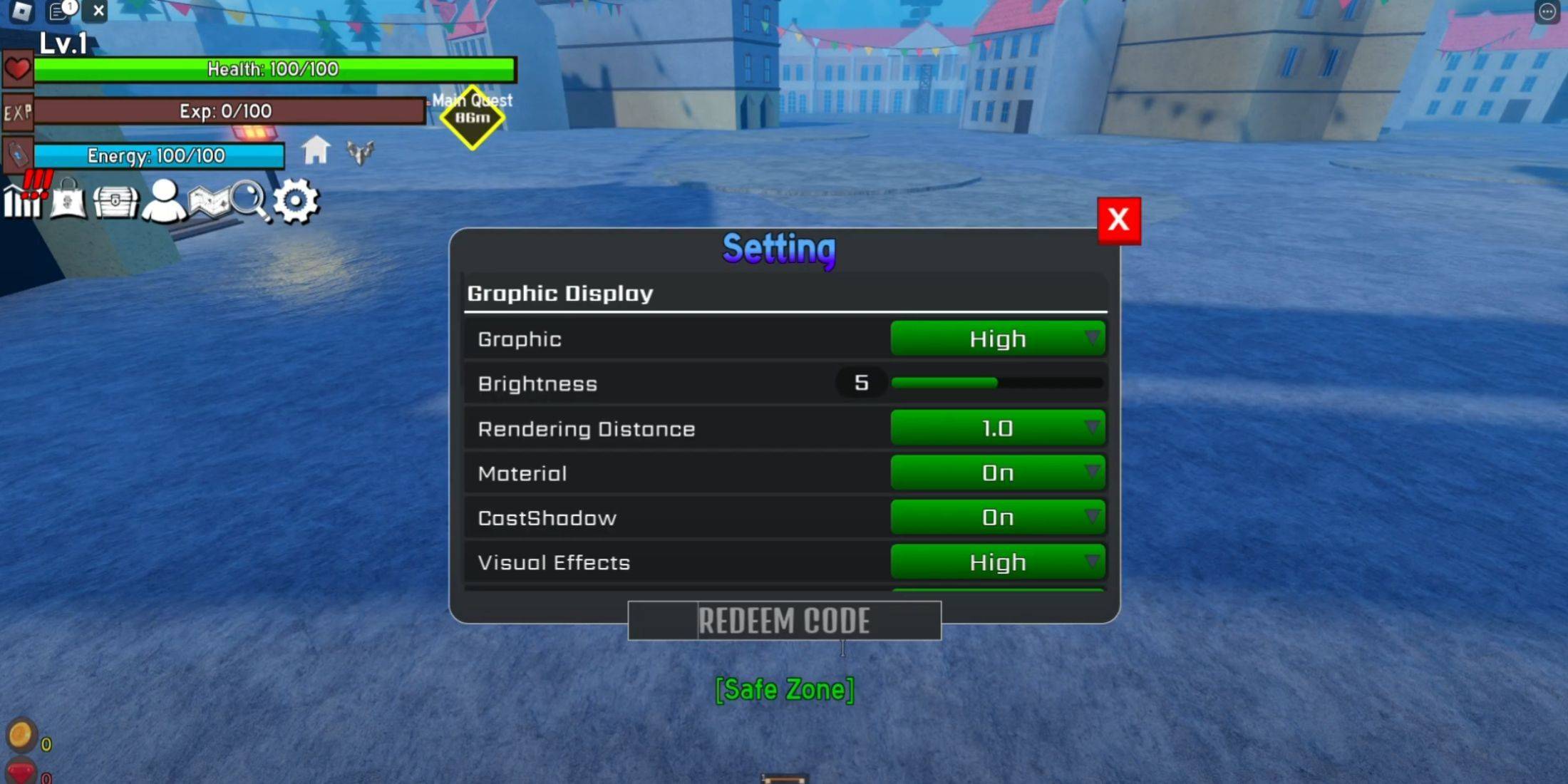This screenshot has height=784, width=1568.
Task: Open the settings gear icon
Action: tap(297, 200)
